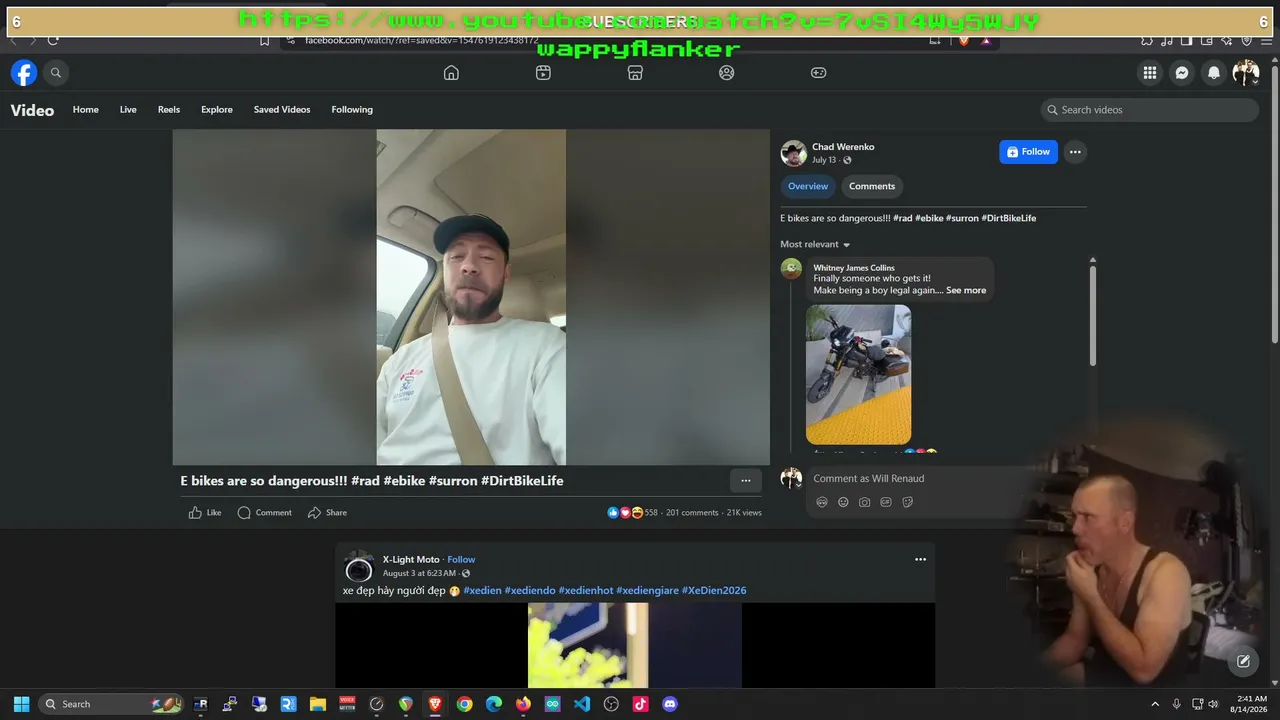Focus the Search videos field
This screenshot has height=720, width=1280.
tap(1150, 110)
